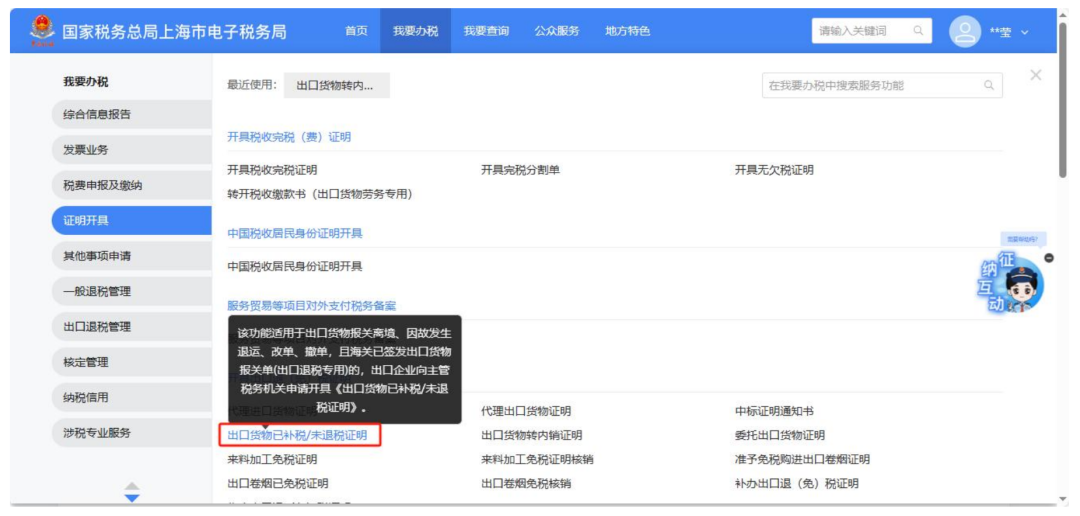
Task: Click the 中国税收居民身份证明开具 link
Action: coord(295,266)
